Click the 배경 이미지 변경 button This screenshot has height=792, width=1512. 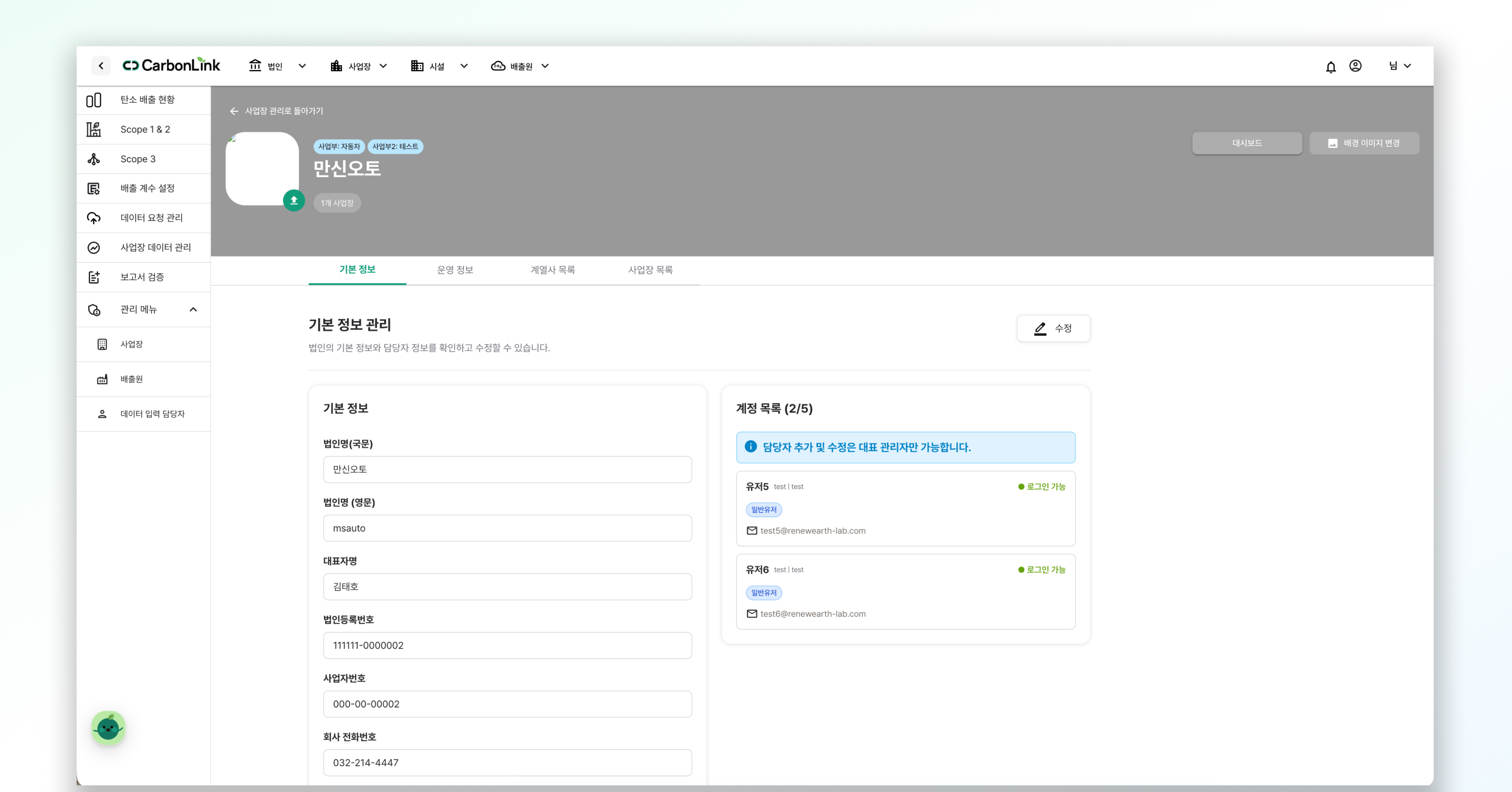click(x=1365, y=143)
